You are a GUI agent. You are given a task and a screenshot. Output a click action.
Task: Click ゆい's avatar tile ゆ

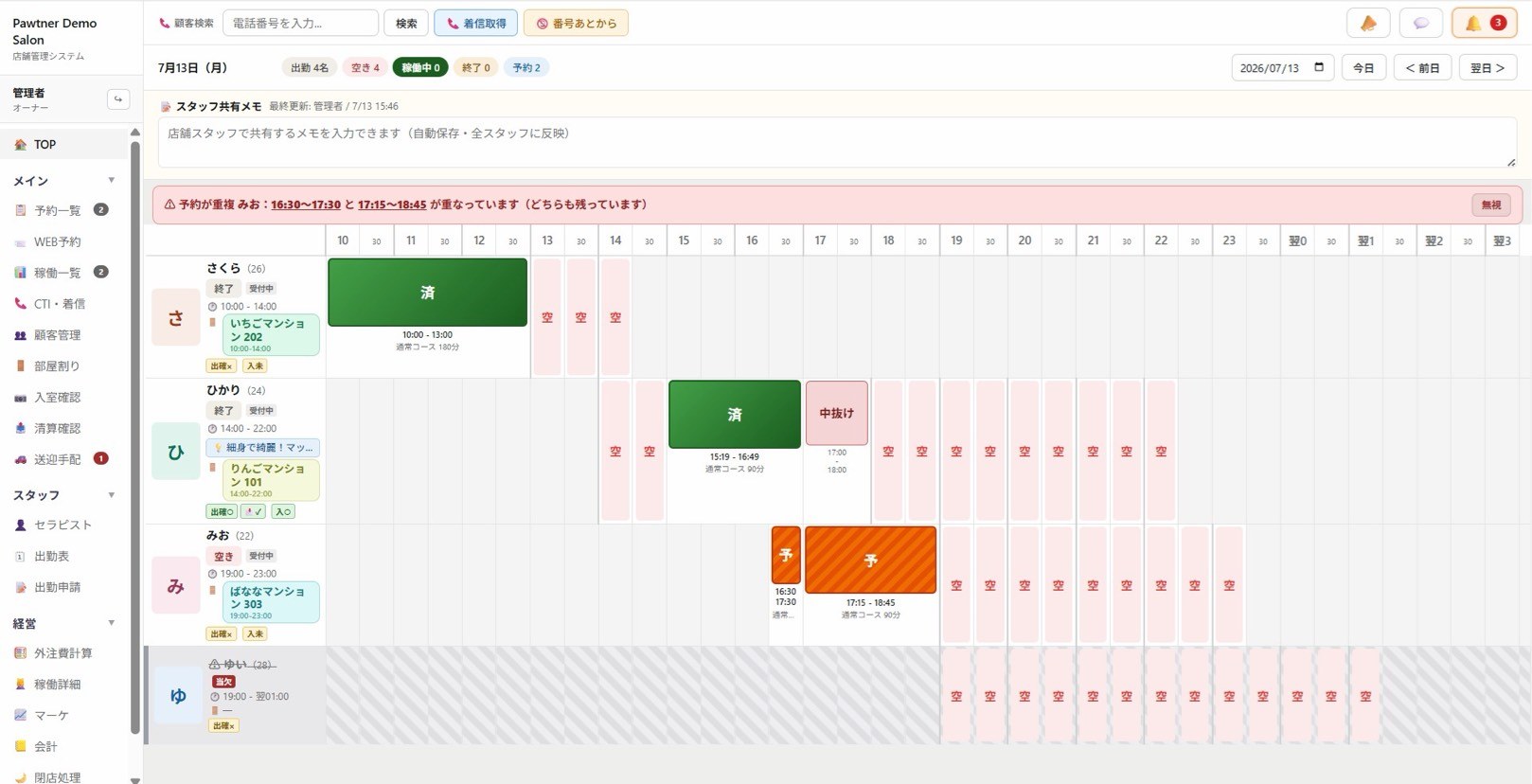(x=178, y=696)
